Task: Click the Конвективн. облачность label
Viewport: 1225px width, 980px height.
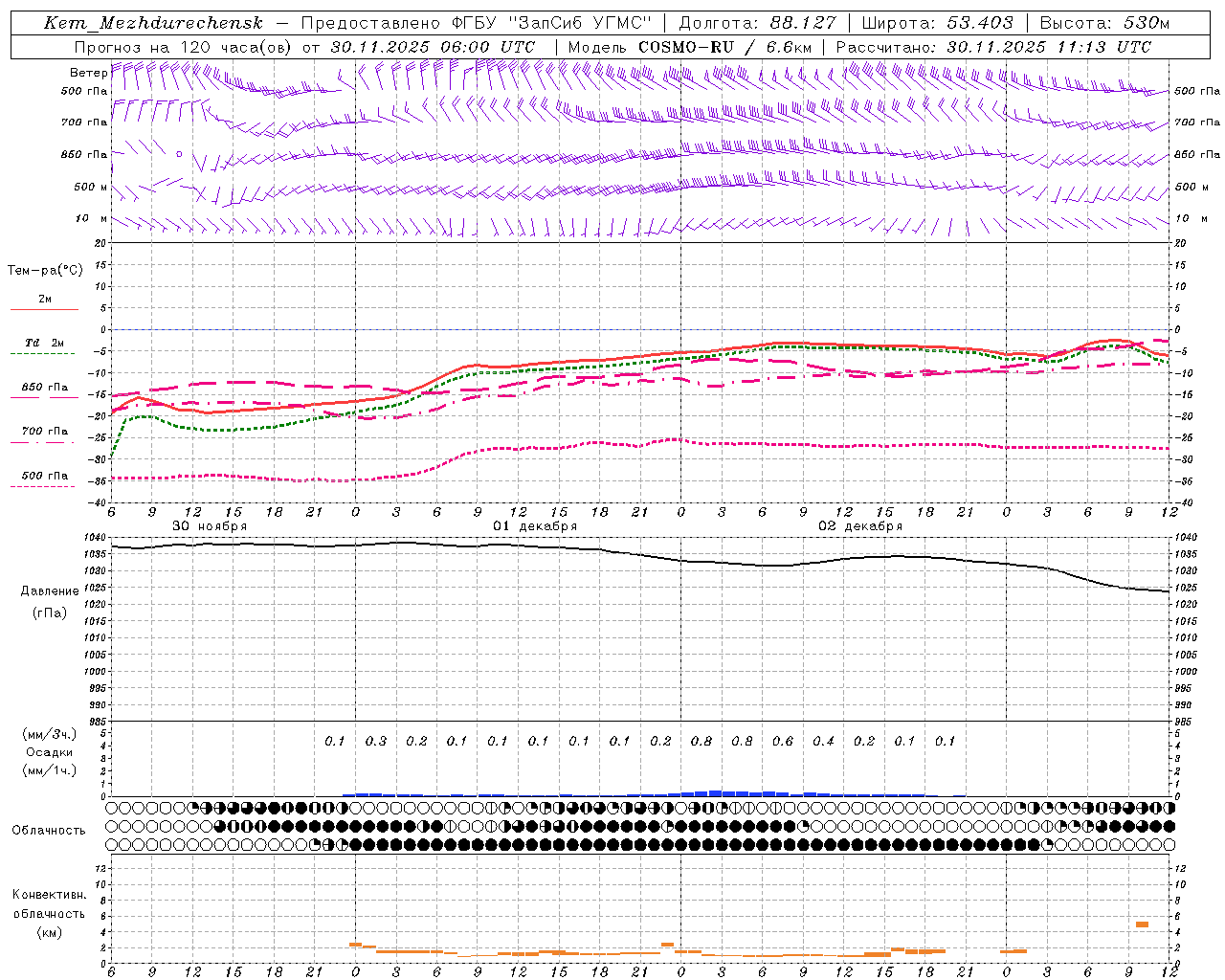Action: click(49, 904)
